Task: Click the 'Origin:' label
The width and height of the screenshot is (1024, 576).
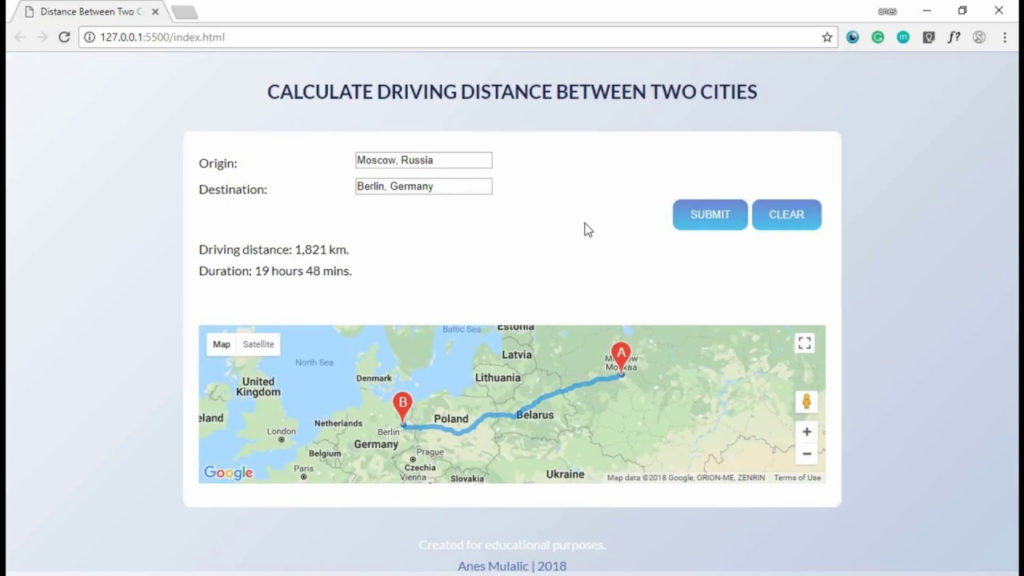Action: pyautogui.click(x=218, y=163)
